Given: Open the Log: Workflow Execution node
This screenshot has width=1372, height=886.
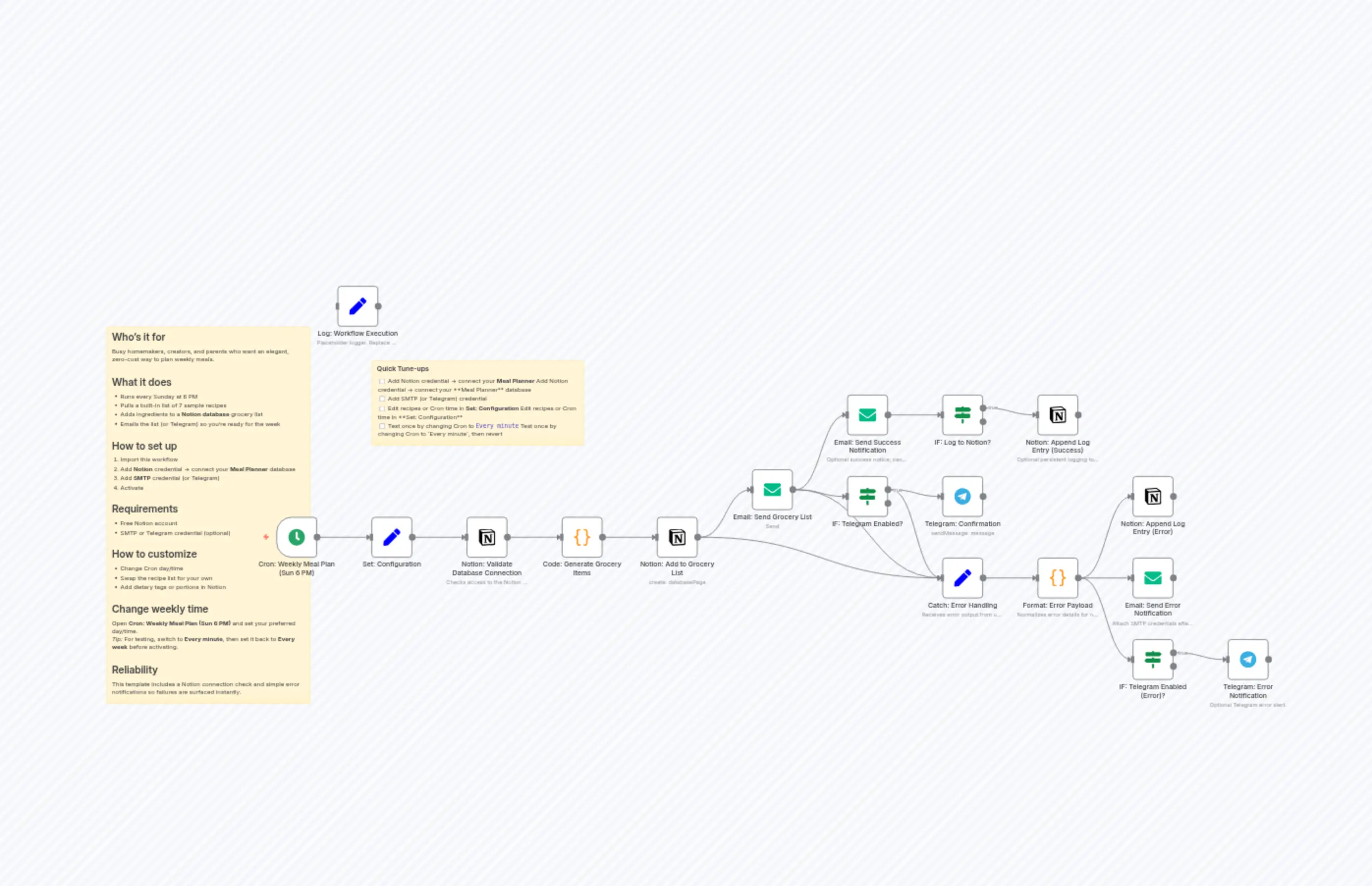Looking at the screenshot, I should point(357,305).
